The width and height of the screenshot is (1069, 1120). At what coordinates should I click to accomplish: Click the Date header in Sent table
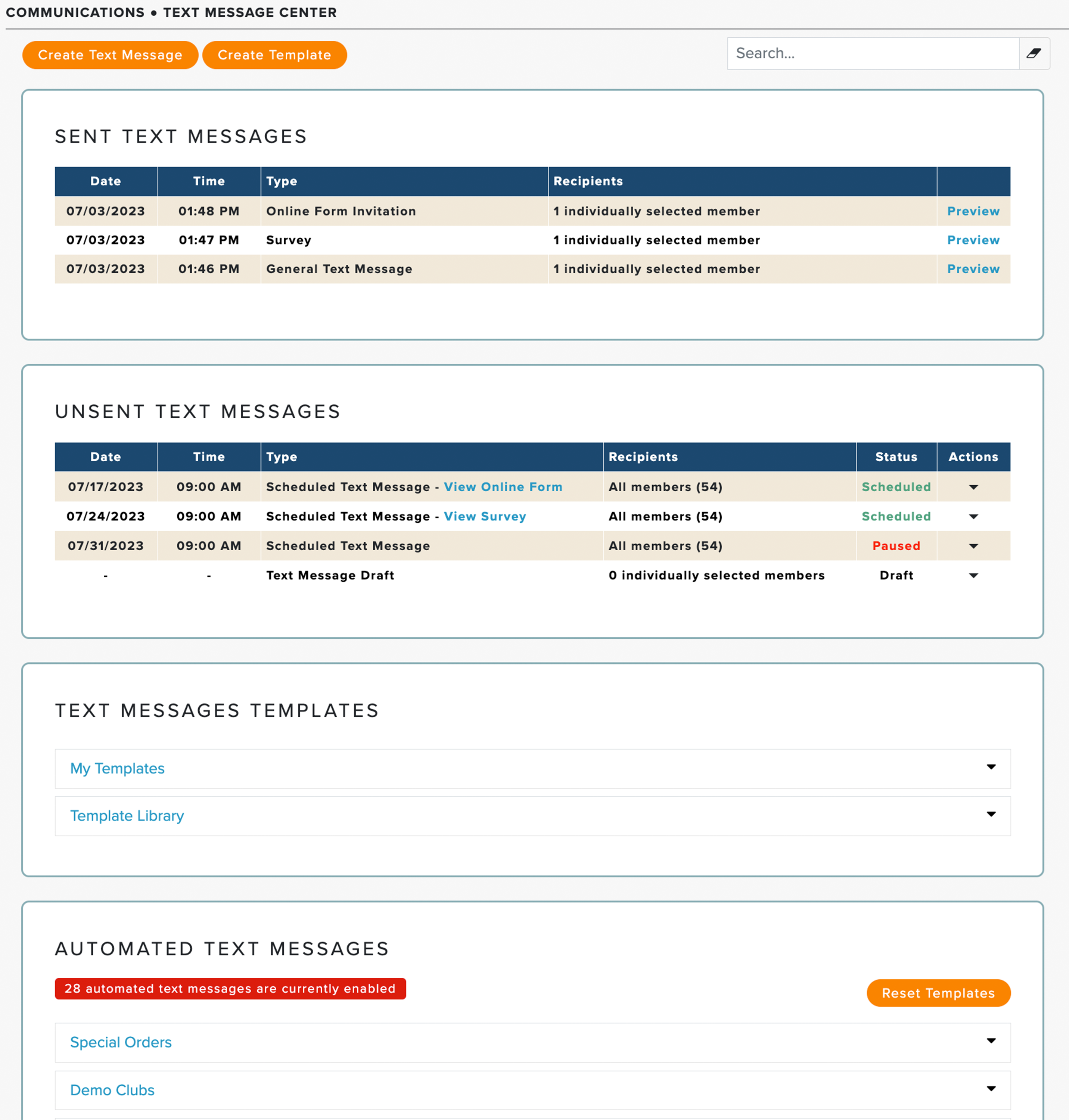[106, 181]
